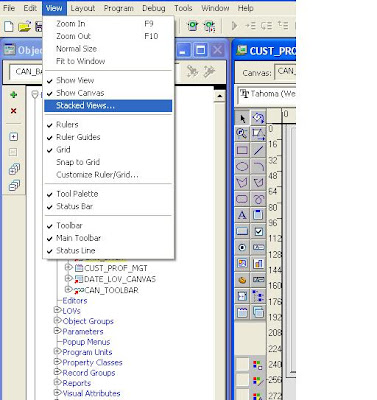This screenshot has width=377, height=400.
Task: Expand the CUST_PROF_MGT canvas node
Action: click(x=68, y=267)
